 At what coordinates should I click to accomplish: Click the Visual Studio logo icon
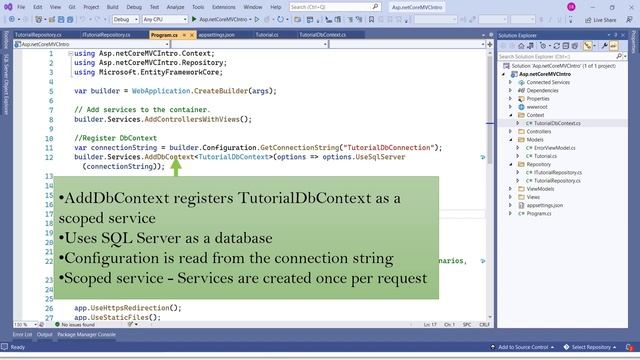click(8, 7)
